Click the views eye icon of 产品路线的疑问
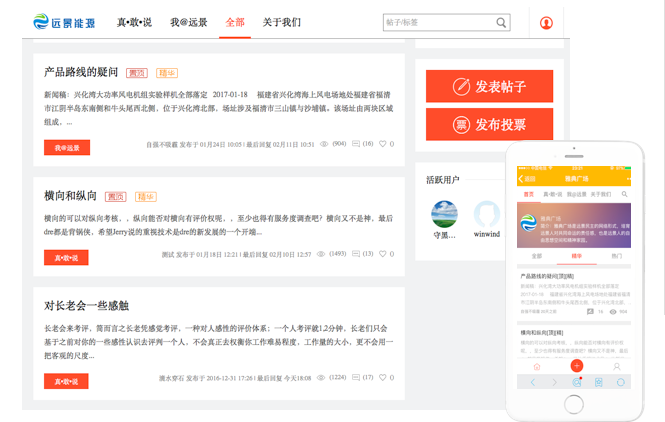The height and width of the screenshot is (422, 665). coord(324,144)
